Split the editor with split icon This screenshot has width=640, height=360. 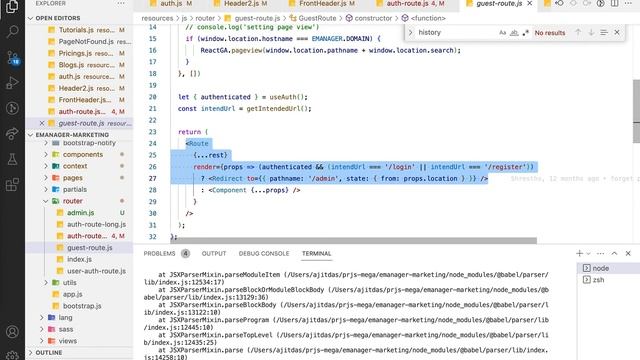[x=615, y=3]
